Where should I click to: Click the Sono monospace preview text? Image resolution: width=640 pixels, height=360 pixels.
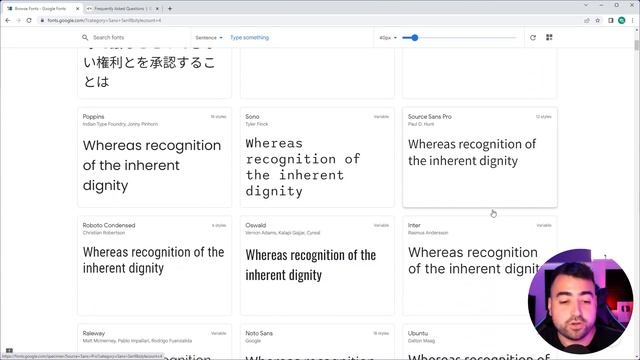click(x=303, y=167)
